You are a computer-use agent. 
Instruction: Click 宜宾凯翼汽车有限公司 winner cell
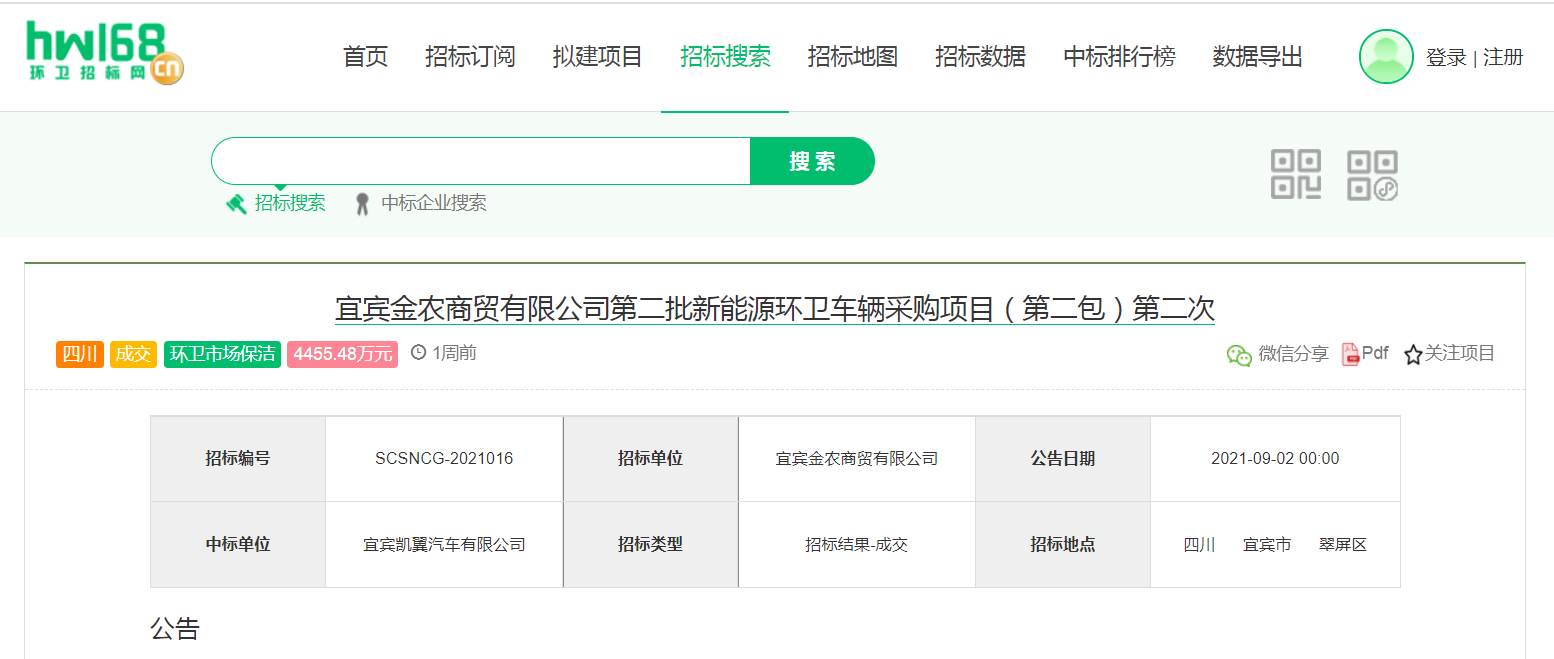pos(444,545)
